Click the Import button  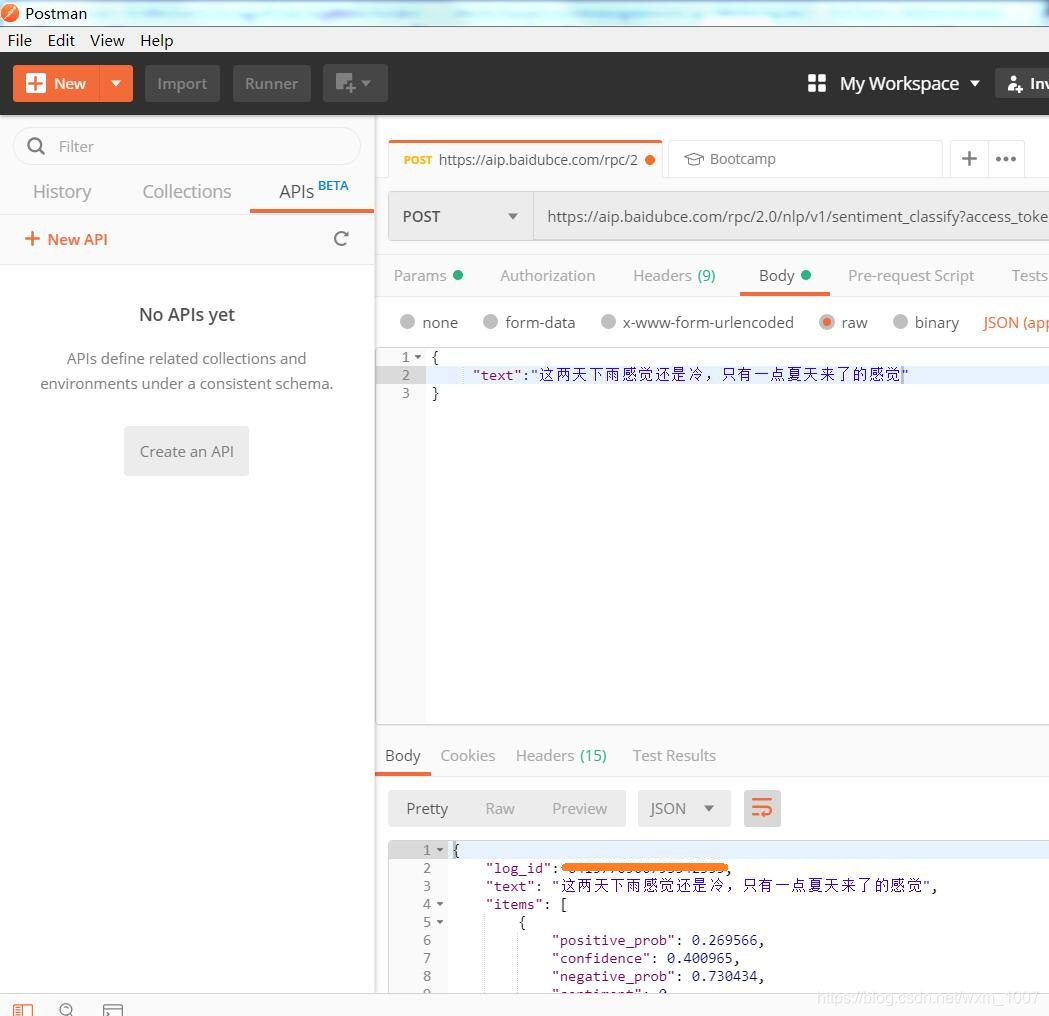point(182,84)
